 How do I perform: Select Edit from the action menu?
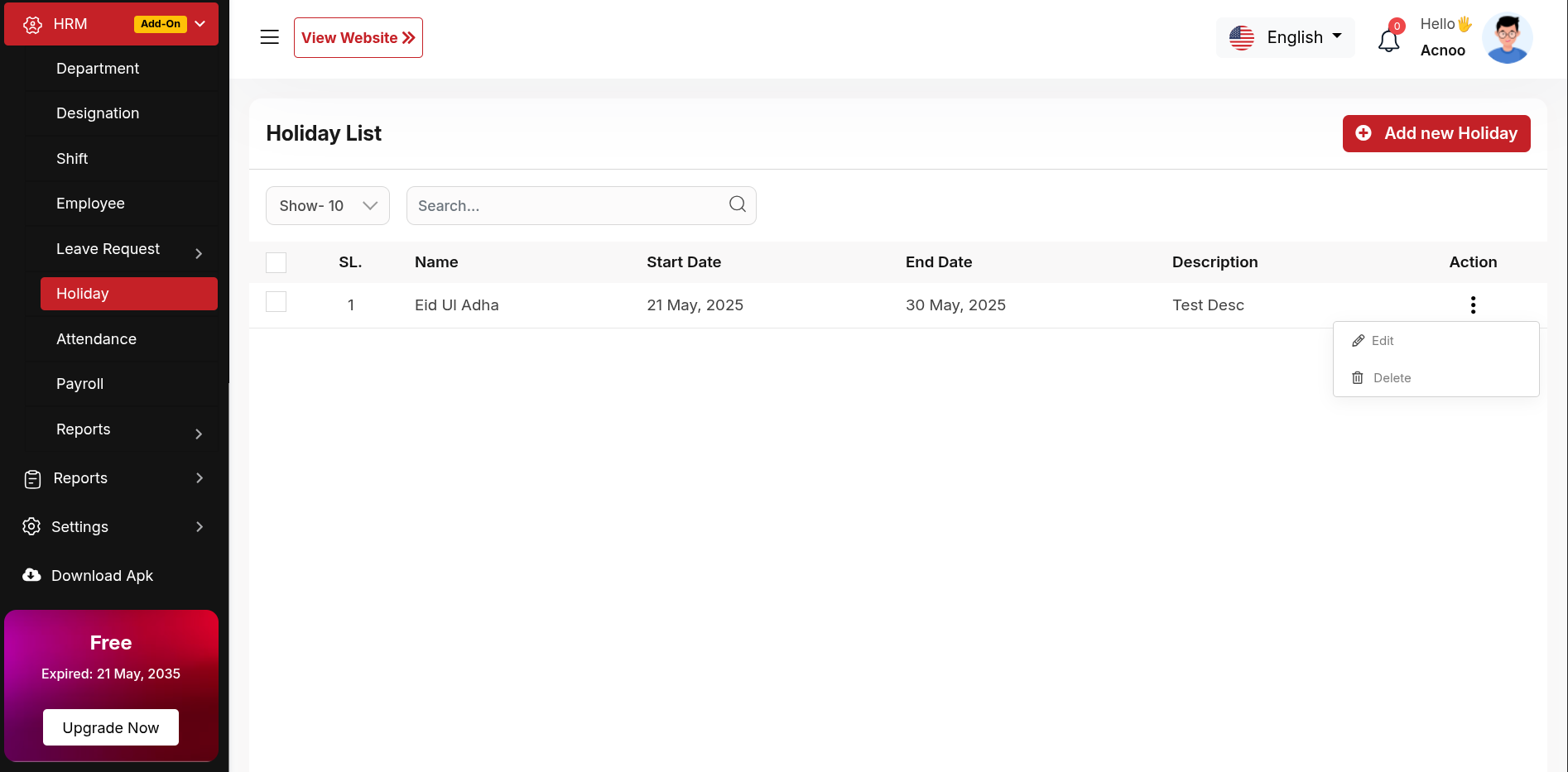(x=1382, y=341)
